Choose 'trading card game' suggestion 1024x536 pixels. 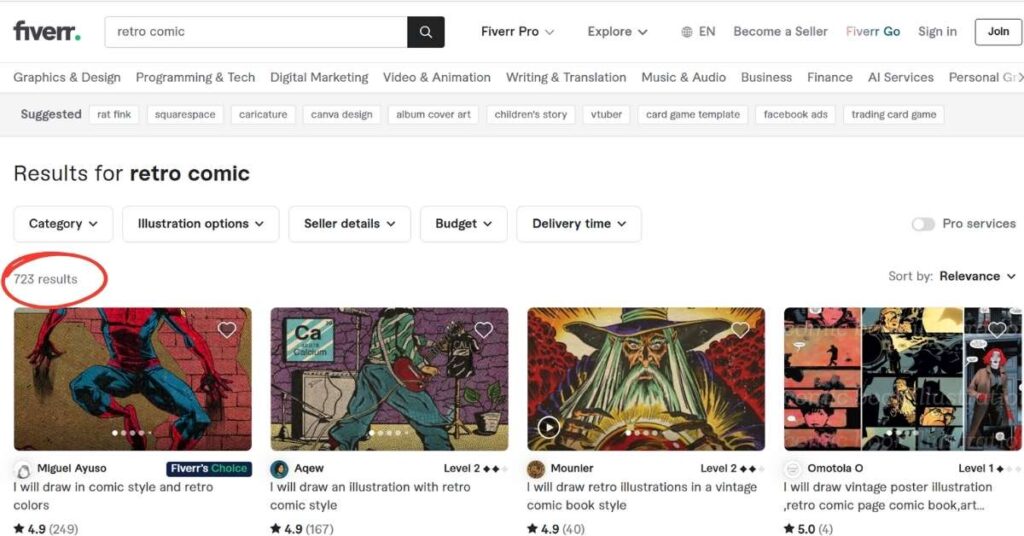tap(893, 114)
